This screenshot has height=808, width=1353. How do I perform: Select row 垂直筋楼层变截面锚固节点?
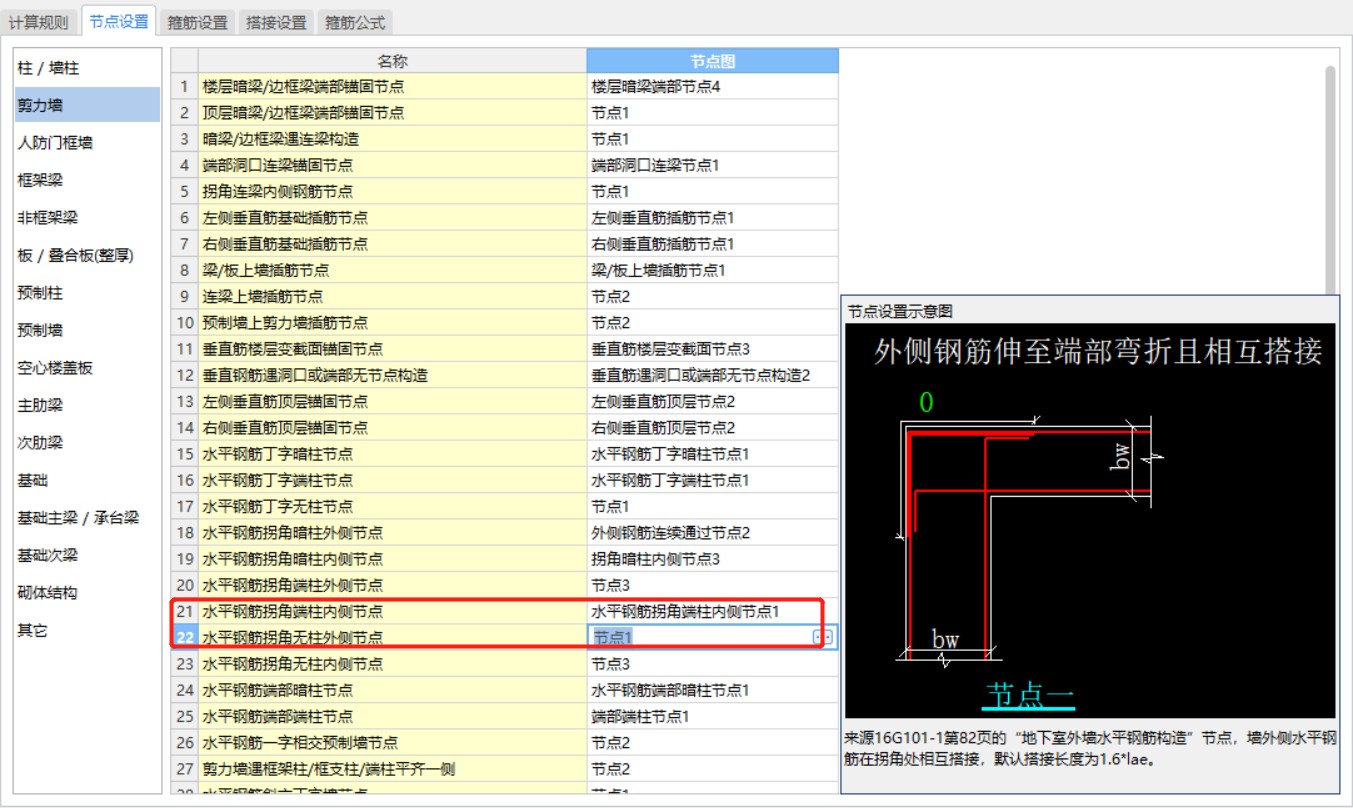[x=392, y=349]
